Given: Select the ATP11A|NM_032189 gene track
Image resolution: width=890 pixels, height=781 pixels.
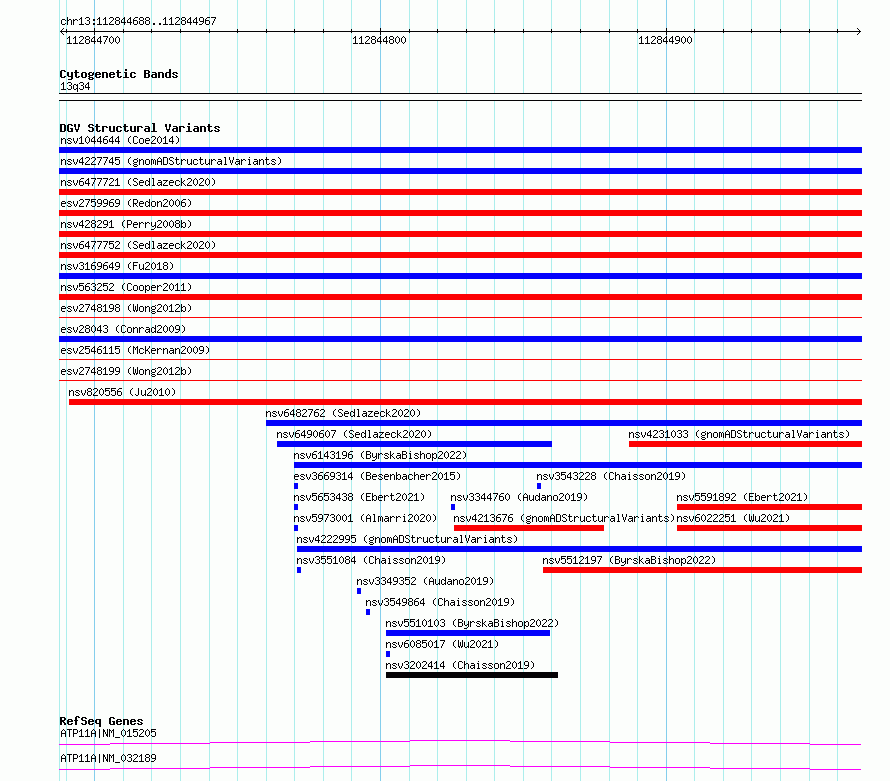Looking at the screenshot, I should click(460, 767).
